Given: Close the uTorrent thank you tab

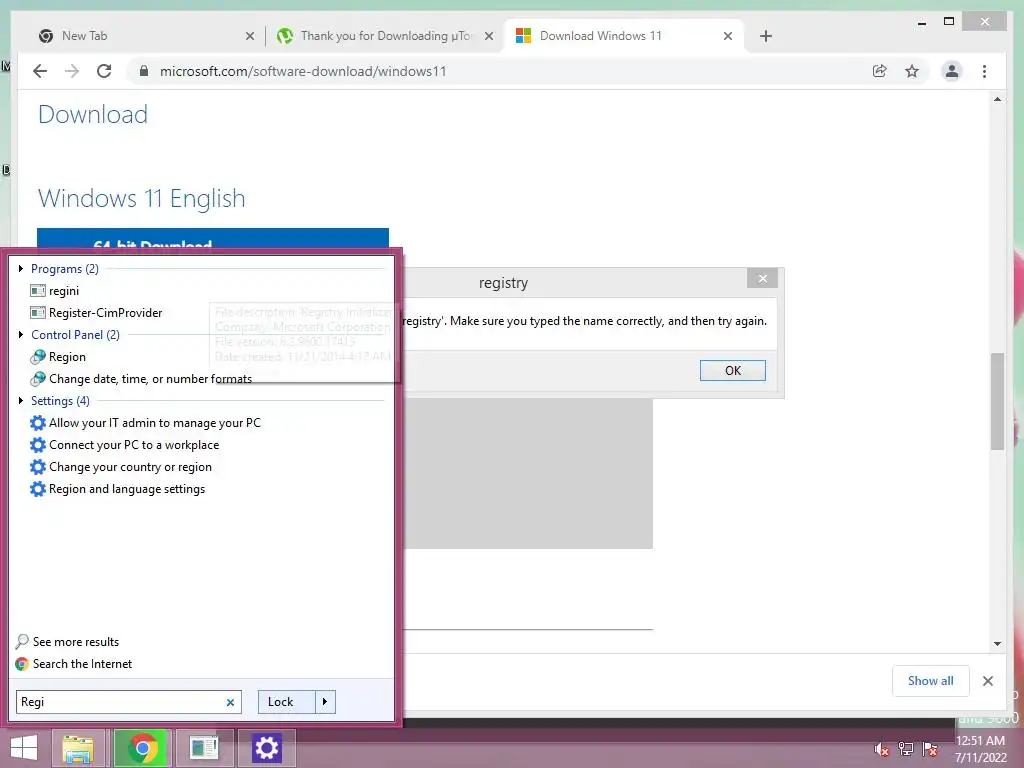Looking at the screenshot, I should point(488,36).
